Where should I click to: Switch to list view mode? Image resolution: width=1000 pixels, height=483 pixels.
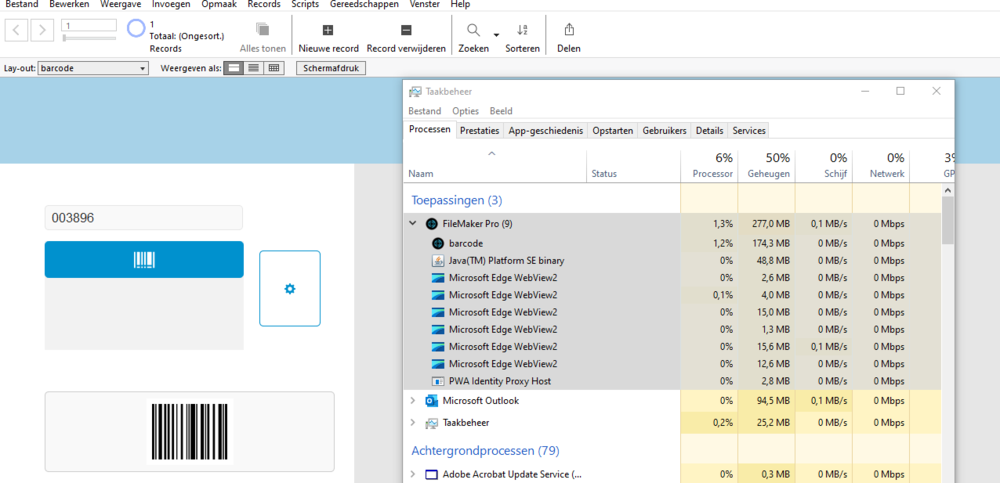[x=254, y=68]
